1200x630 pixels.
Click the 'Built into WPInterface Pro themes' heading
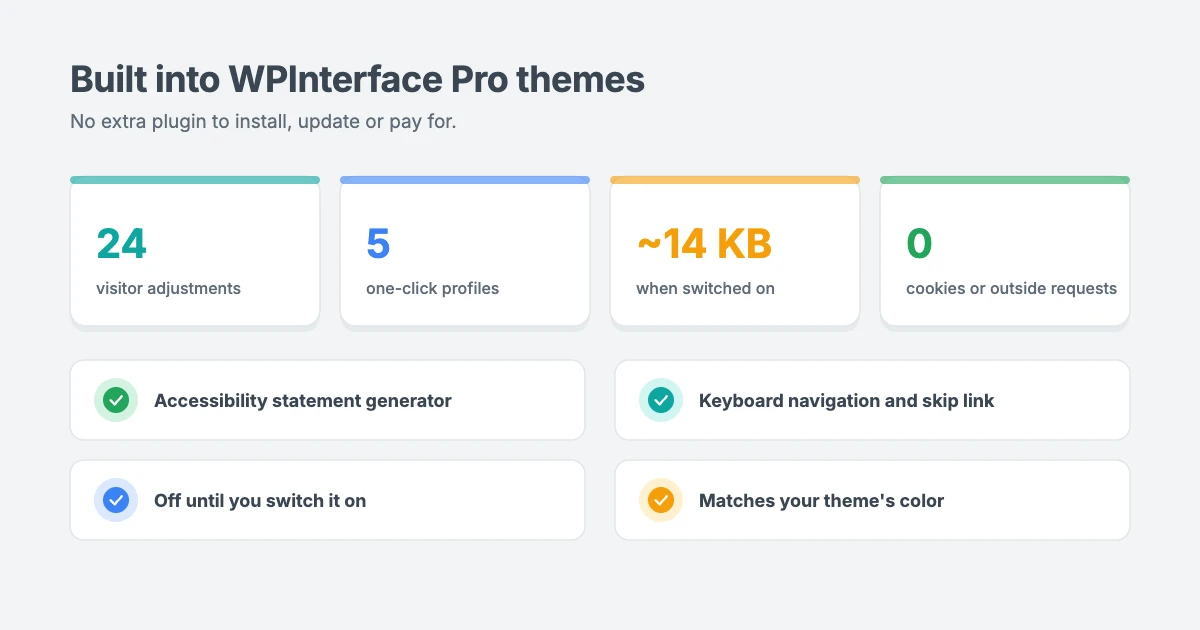357,79
